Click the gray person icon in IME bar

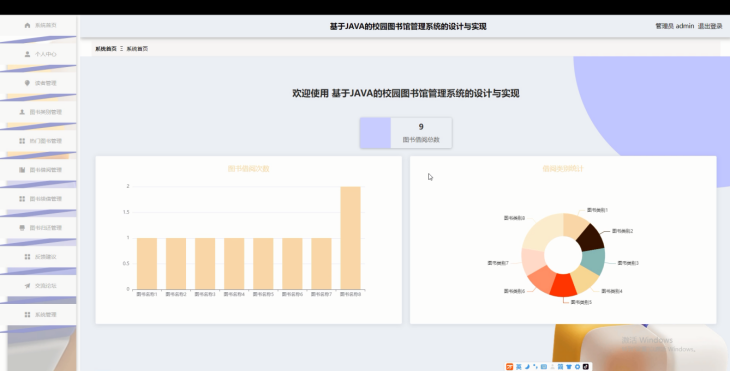tap(552, 366)
